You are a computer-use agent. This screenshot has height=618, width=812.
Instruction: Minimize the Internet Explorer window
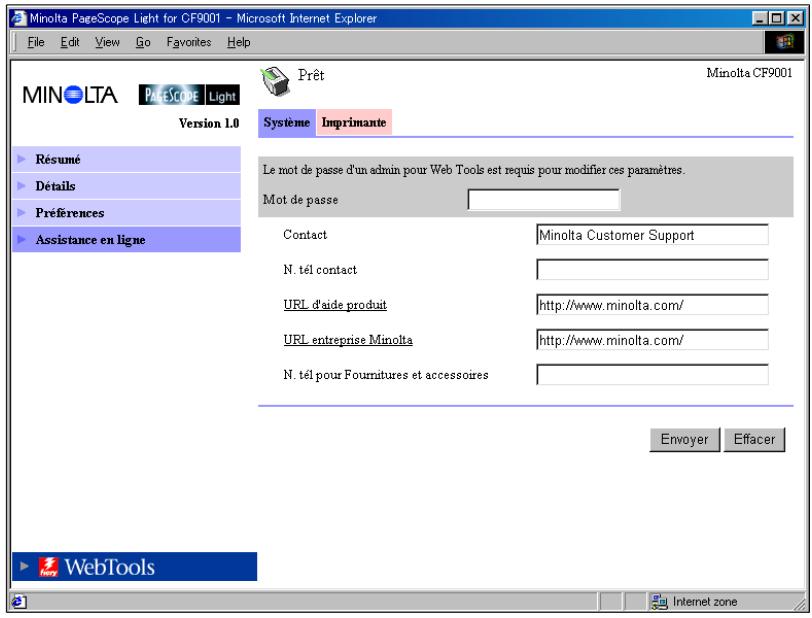pyautogui.click(x=760, y=19)
